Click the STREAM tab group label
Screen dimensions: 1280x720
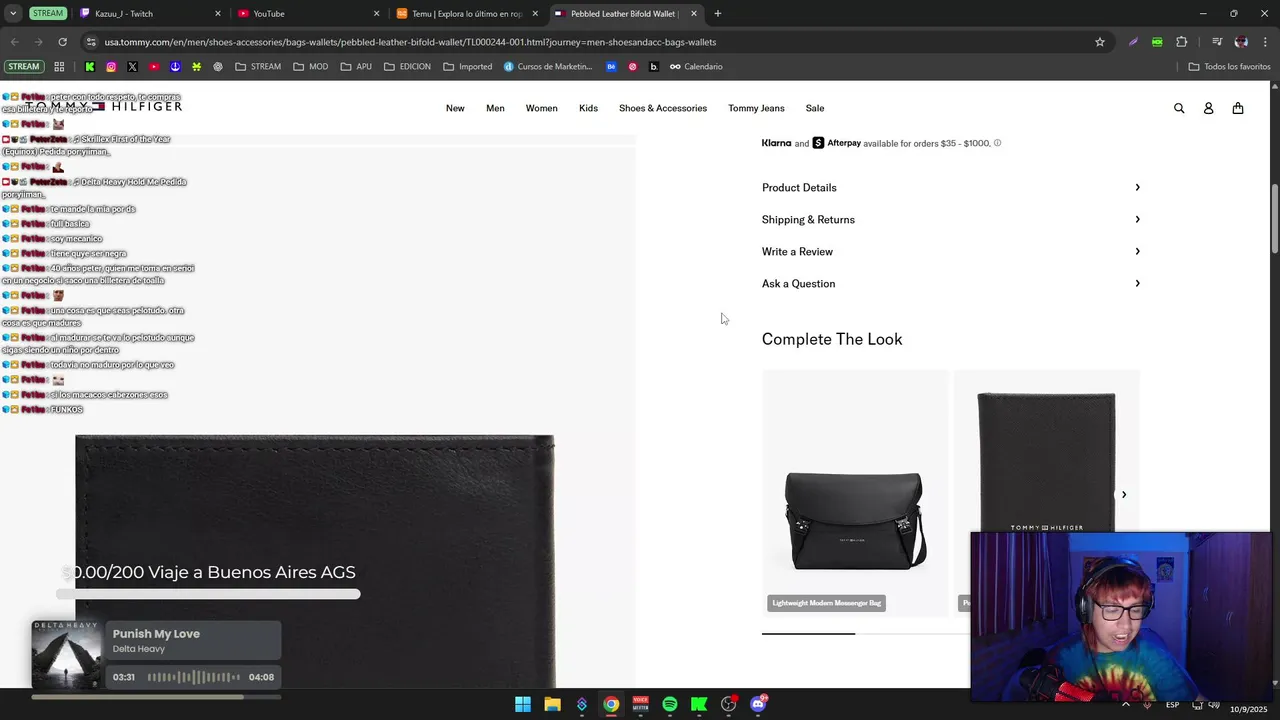click(47, 14)
